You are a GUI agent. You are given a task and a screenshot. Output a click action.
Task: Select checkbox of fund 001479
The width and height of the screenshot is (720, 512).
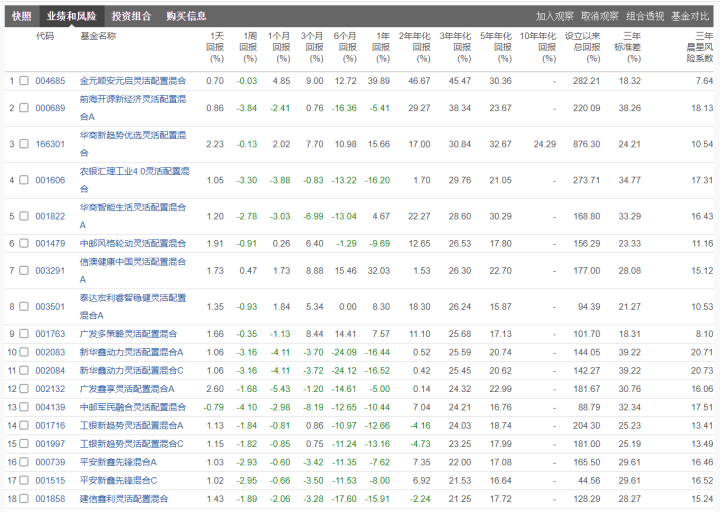[x=24, y=243]
